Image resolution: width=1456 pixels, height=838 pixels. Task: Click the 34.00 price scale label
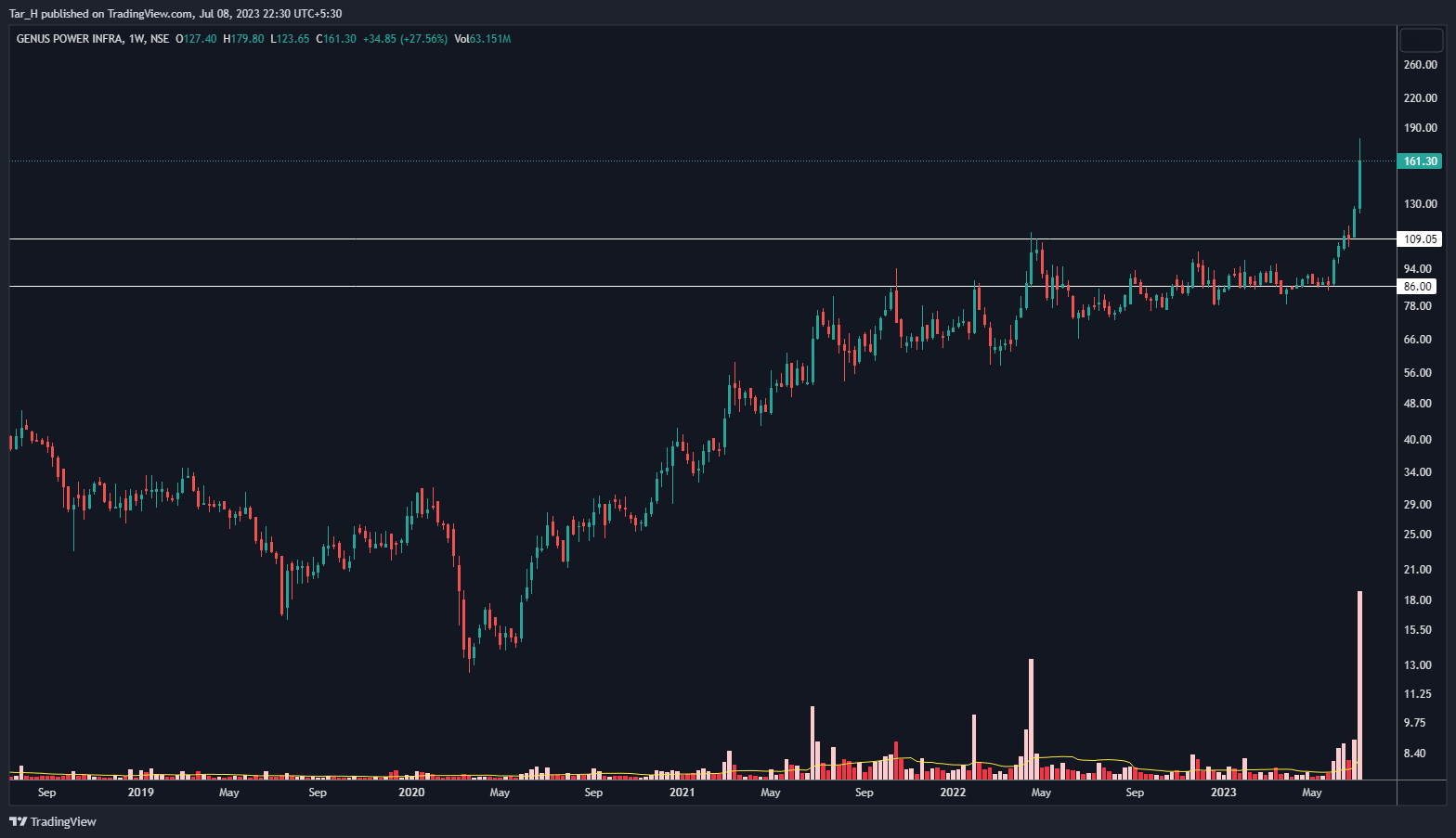pyautogui.click(x=1418, y=472)
